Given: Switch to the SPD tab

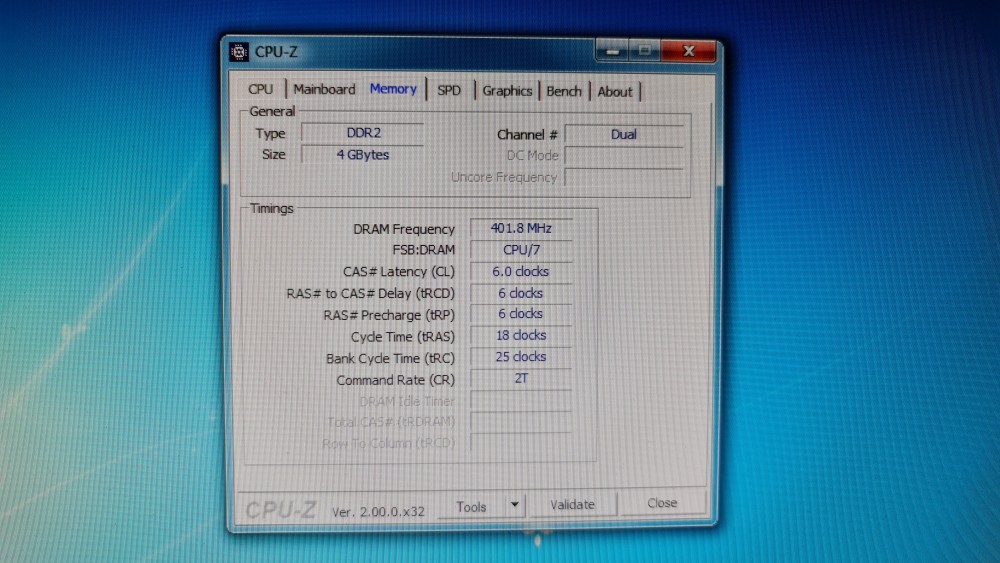Looking at the screenshot, I should point(449,91).
